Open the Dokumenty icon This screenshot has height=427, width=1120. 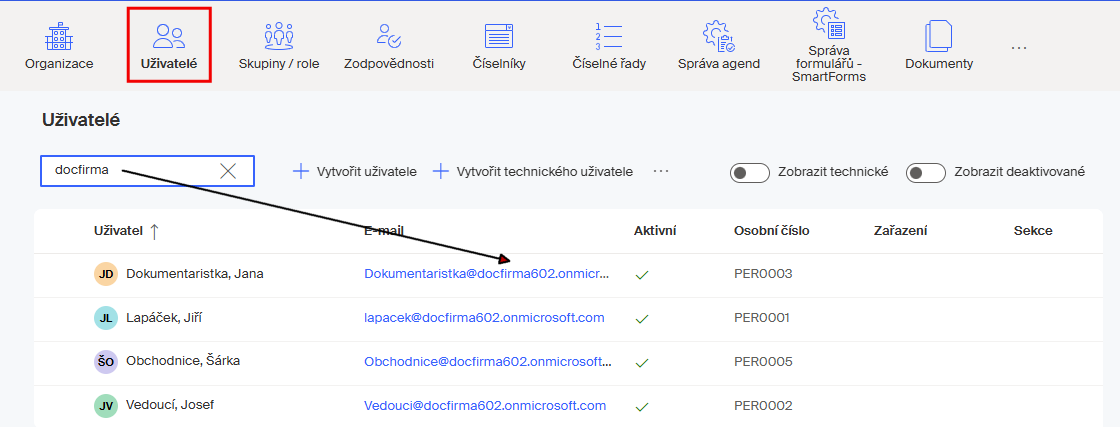point(939,36)
